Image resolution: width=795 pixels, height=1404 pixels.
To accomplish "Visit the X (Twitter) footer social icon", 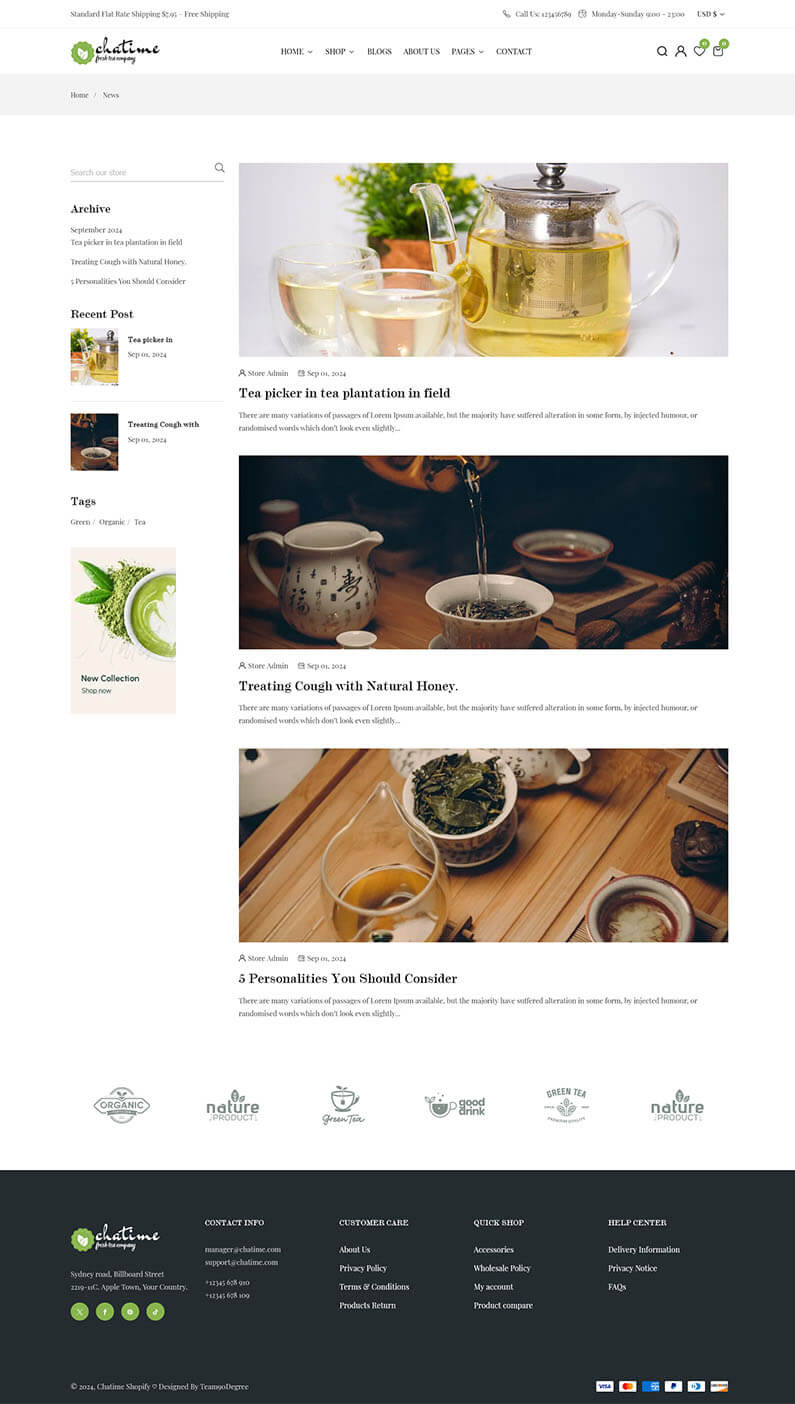I will coord(80,1311).
